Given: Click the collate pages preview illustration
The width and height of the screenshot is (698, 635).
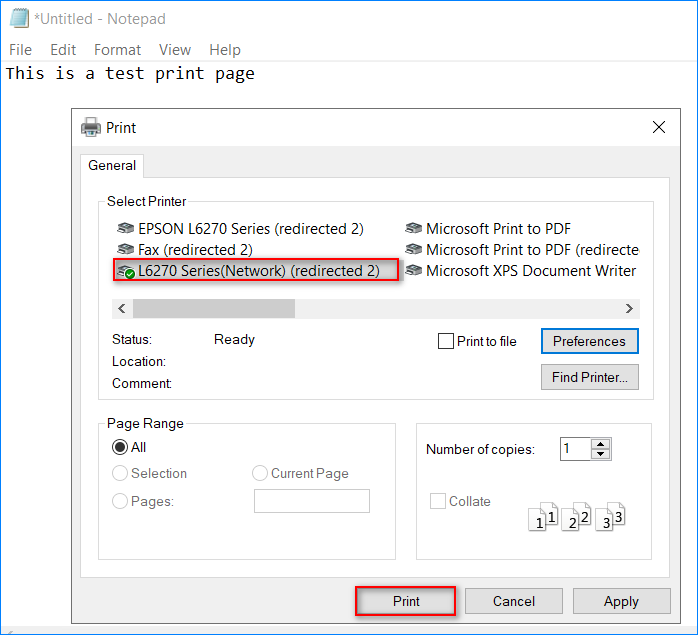Looking at the screenshot, I should click(x=577, y=517).
